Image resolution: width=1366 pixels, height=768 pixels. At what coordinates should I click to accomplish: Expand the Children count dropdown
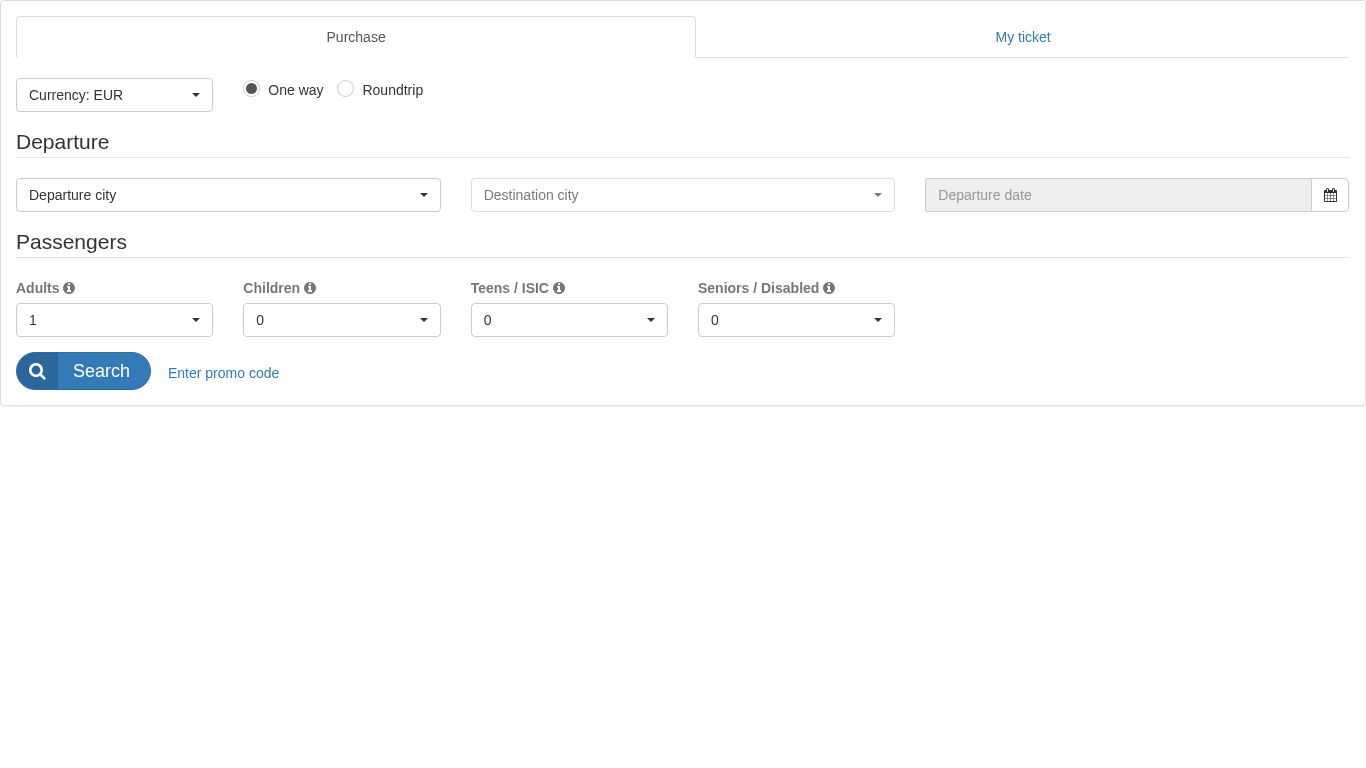tap(341, 320)
